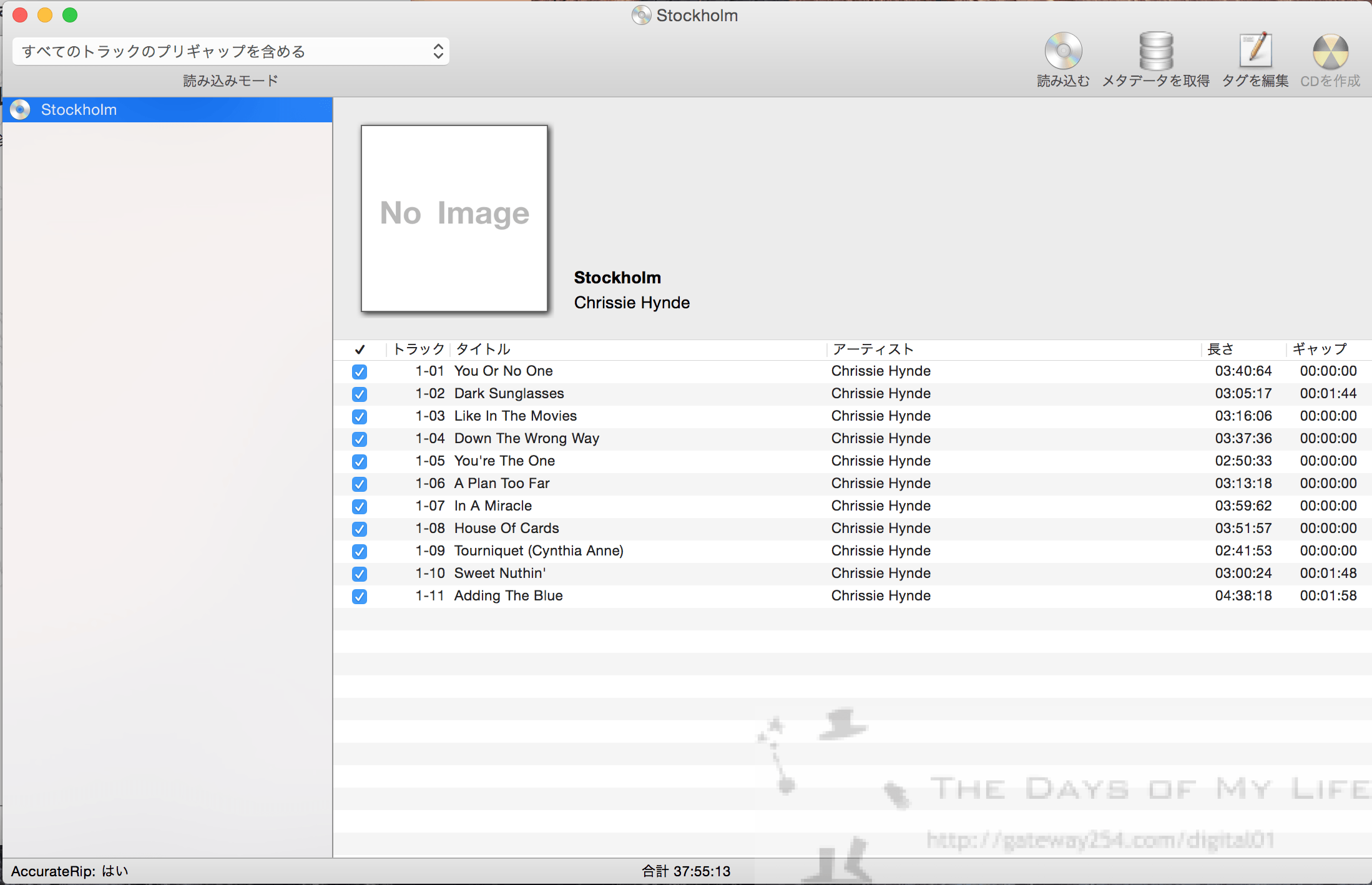This screenshot has width=1372, height=885.
Task: Click the checkmark column header
Action: [360, 350]
